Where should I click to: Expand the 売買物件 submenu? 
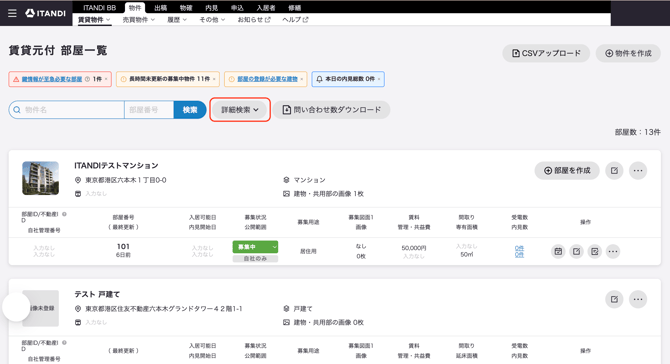[x=138, y=20]
